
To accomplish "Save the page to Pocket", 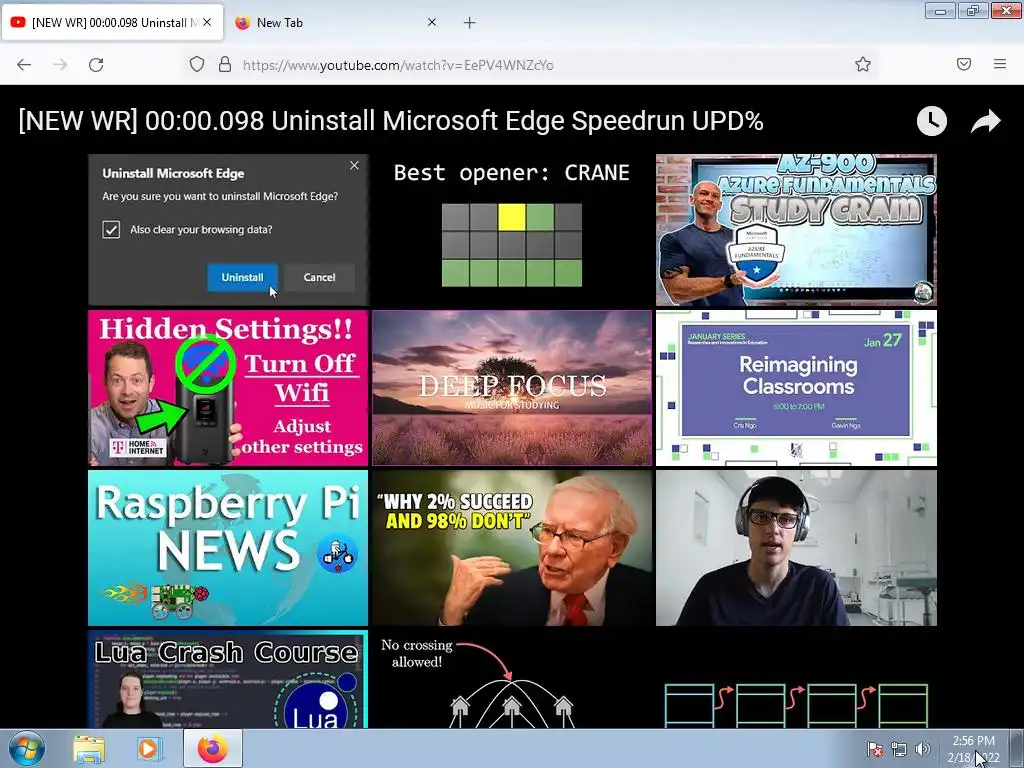I will [964, 64].
